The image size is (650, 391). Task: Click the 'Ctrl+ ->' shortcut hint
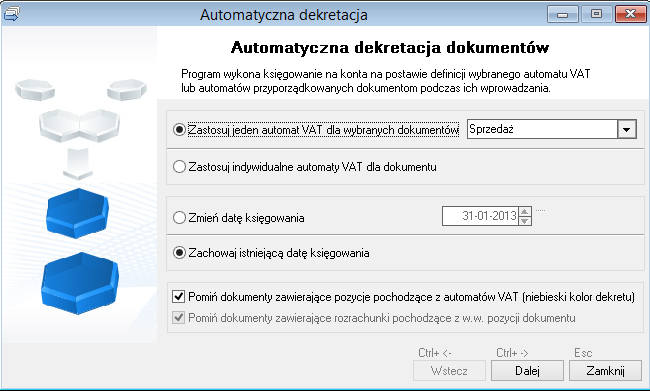click(512, 353)
